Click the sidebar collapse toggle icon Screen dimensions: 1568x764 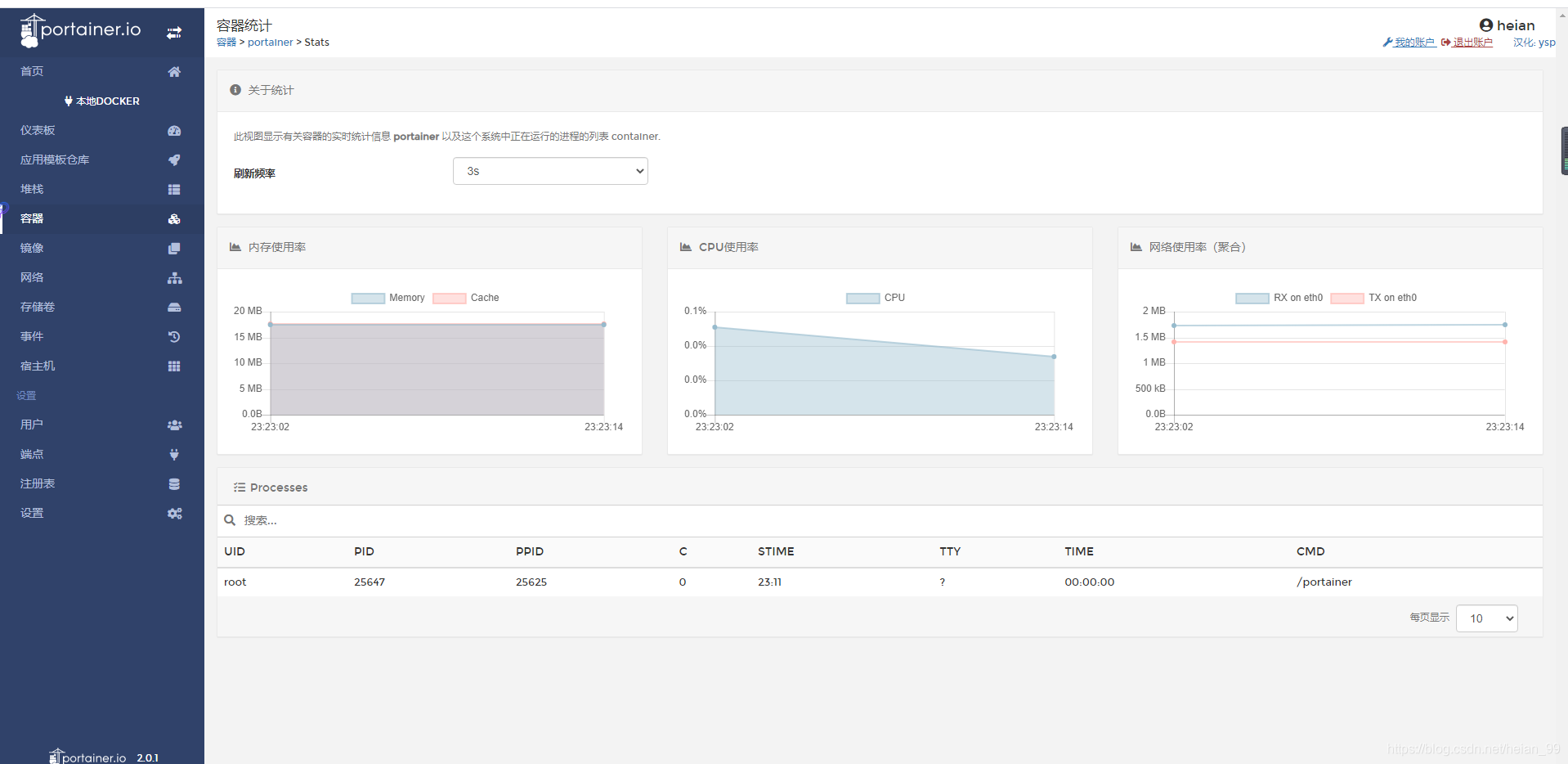174,33
